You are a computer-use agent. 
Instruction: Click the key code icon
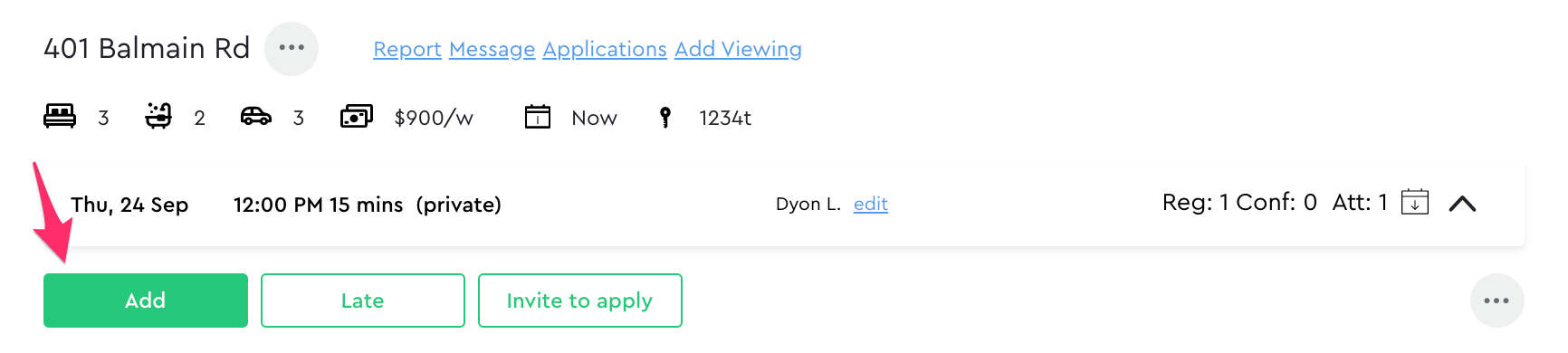pyautogui.click(x=665, y=118)
